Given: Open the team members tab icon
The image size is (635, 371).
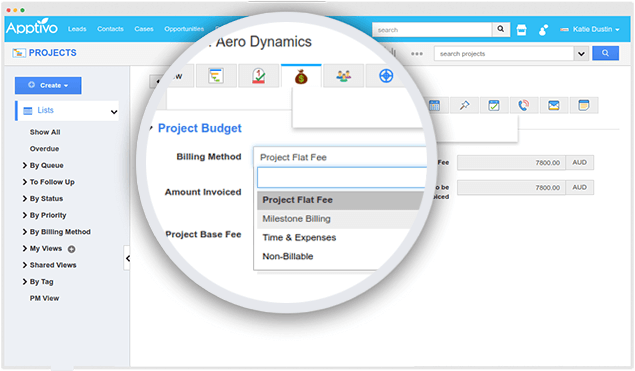Looking at the screenshot, I should pyautogui.click(x=343, y=76).
